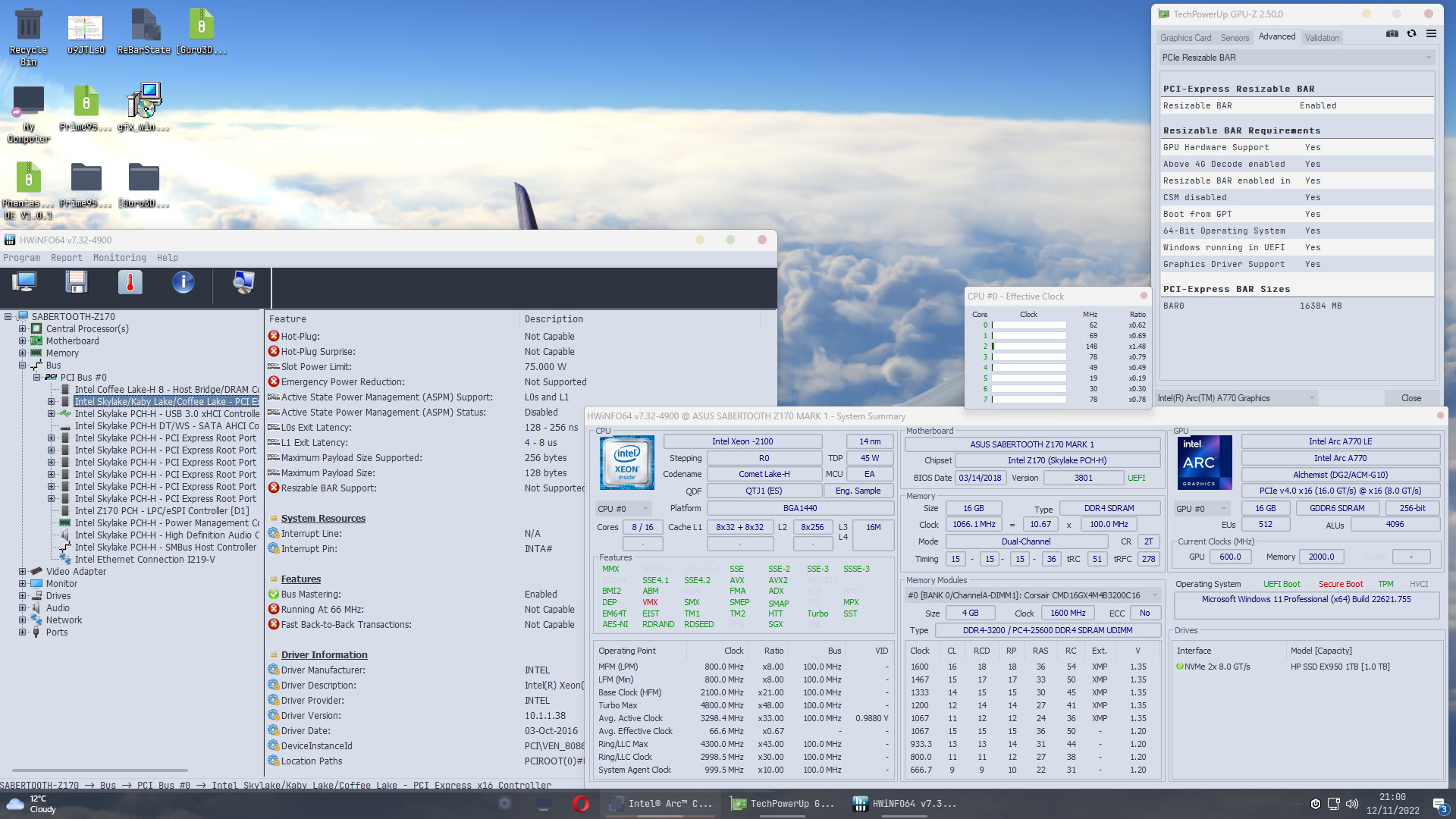Screen dimensions: 1456x819
Task: Click the HWiNFO toolbar magnifier monitor icon
Action: pyautogui.click(x=243, y=282)
